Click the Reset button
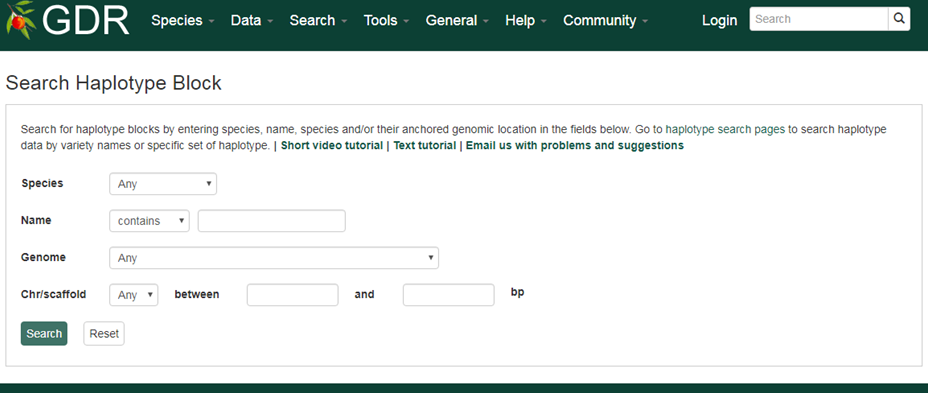The image size is (928, 393). tap(104, 333)
